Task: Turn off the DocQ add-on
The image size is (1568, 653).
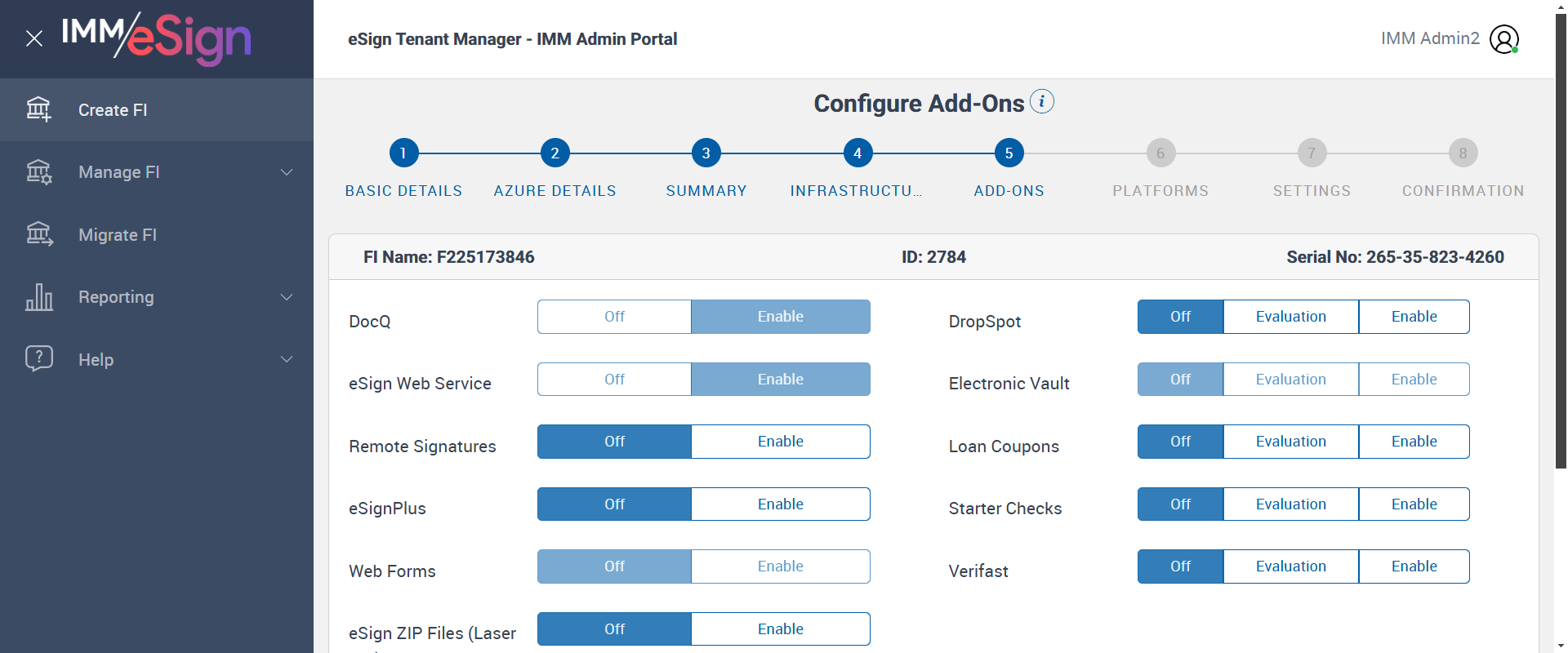Action: (x=614, y=317)
